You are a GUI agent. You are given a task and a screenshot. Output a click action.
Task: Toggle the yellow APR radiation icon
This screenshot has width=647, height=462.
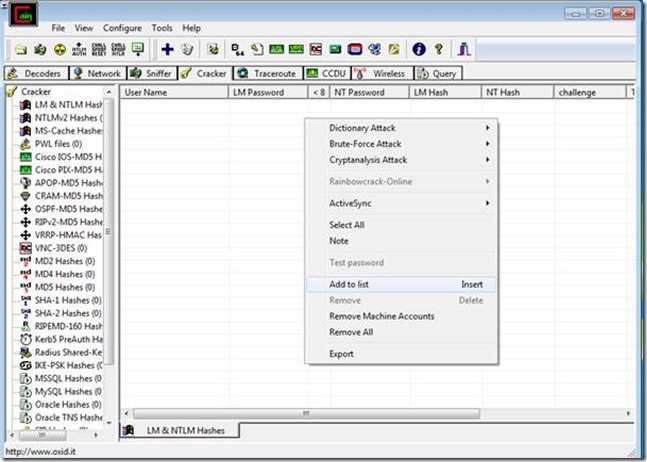point(60,50)
